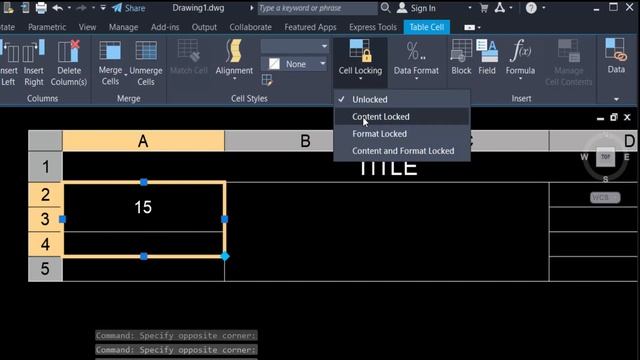
Task: Open the Collaborate ribbon tab
Action: [250, 27]
